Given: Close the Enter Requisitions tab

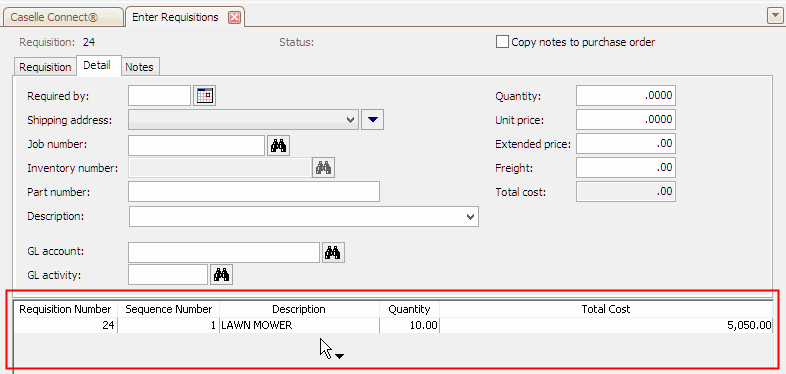Looking at the screenshot, I should pyautogui.click(x=234, y=18).
